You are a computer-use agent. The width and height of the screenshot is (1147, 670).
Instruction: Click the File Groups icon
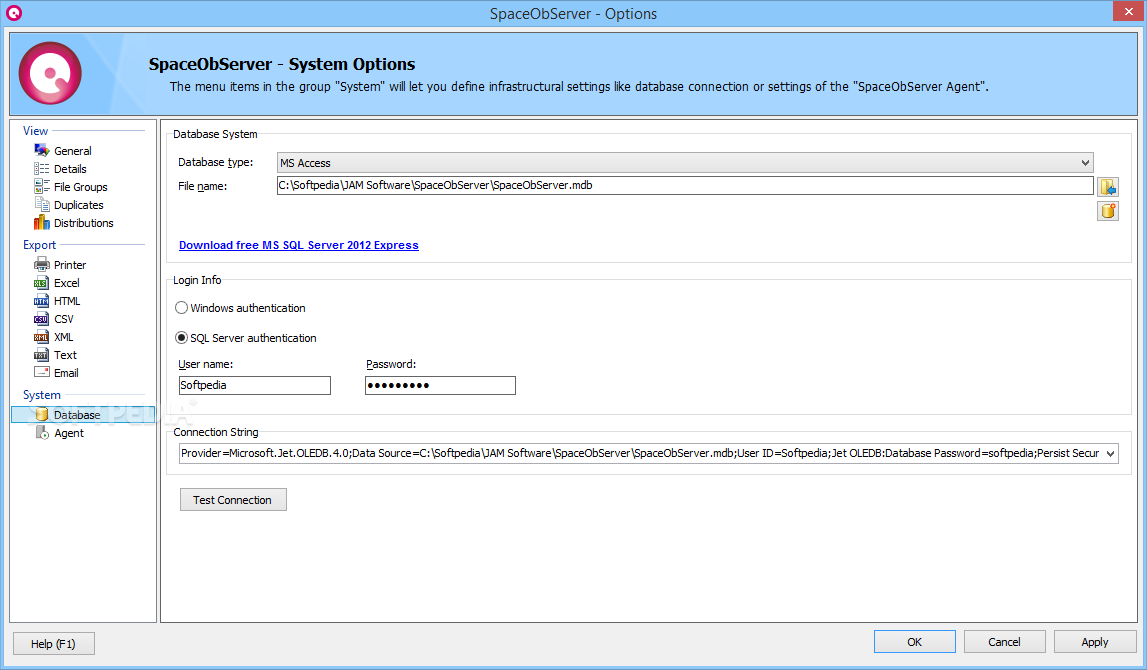tap(42, 187)
